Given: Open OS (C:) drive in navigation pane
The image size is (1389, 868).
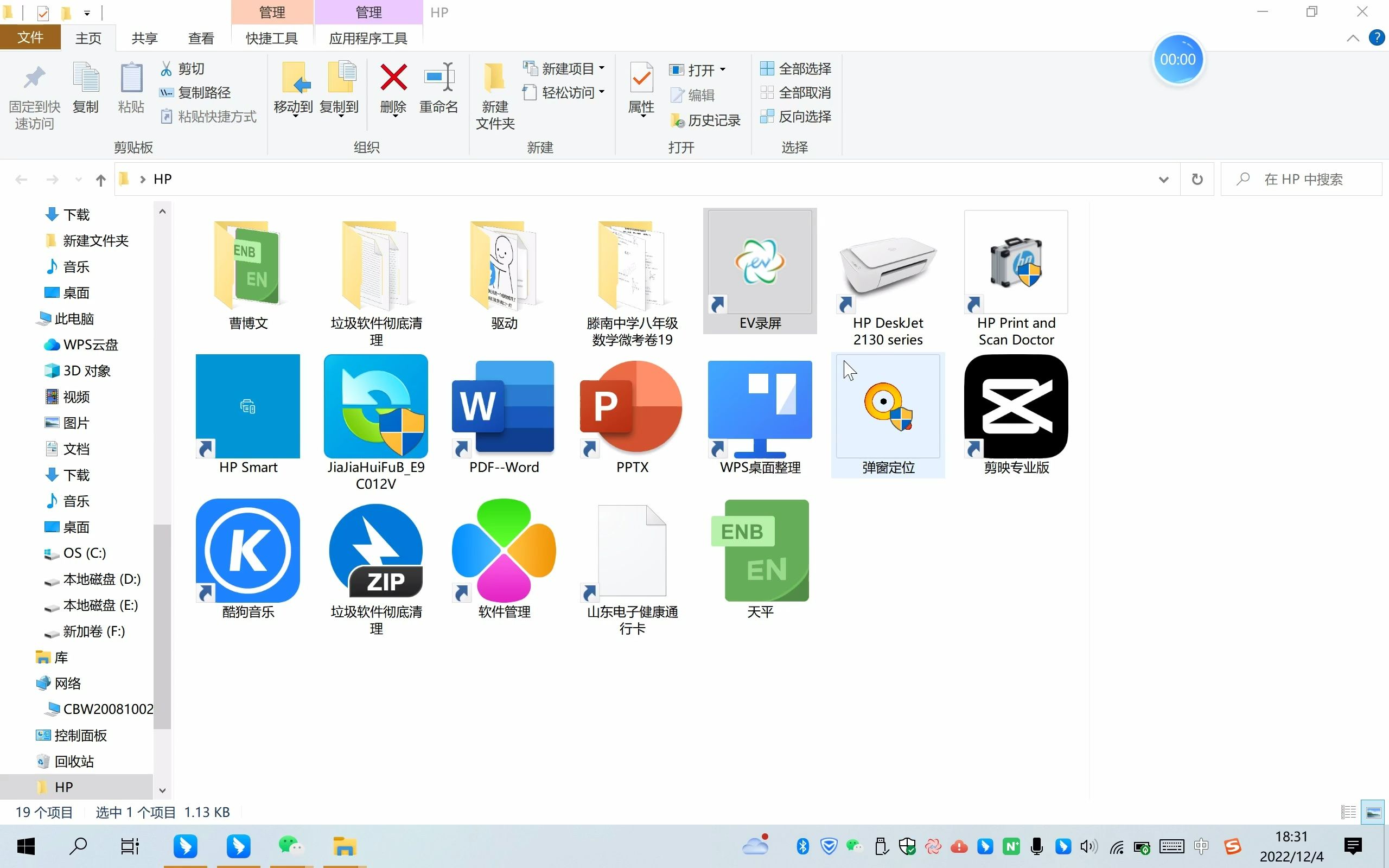Looking at the screenshot, I should (75, 553).
